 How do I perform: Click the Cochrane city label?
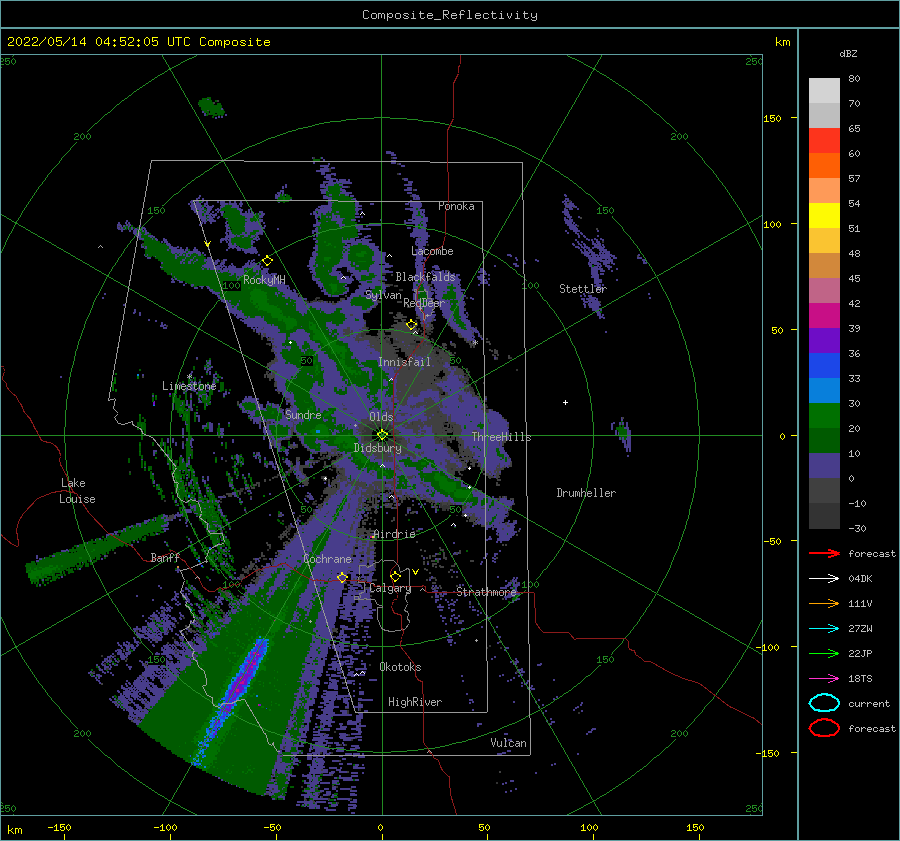tap(327, 559)
